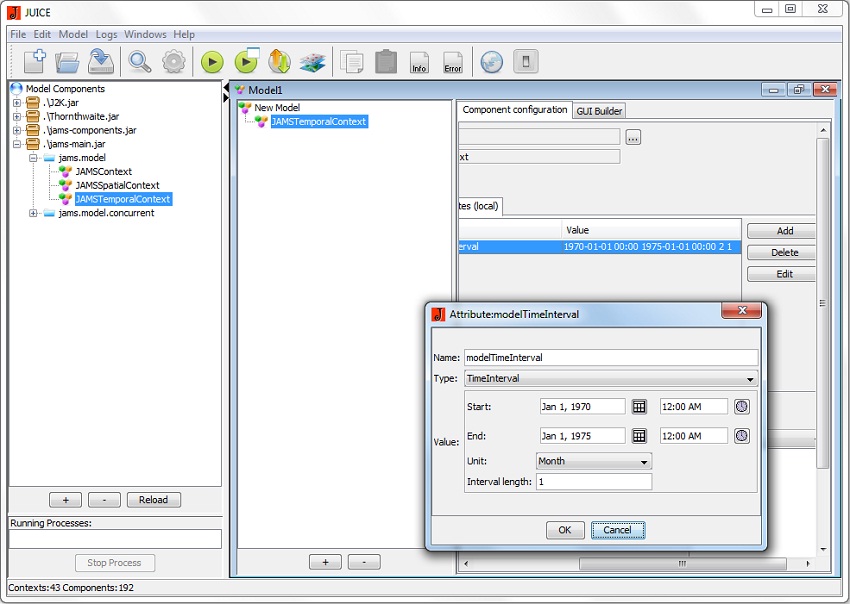Open calendar picker for Start date
This screenshot has width=850, height=604.
tap(639, 407)
